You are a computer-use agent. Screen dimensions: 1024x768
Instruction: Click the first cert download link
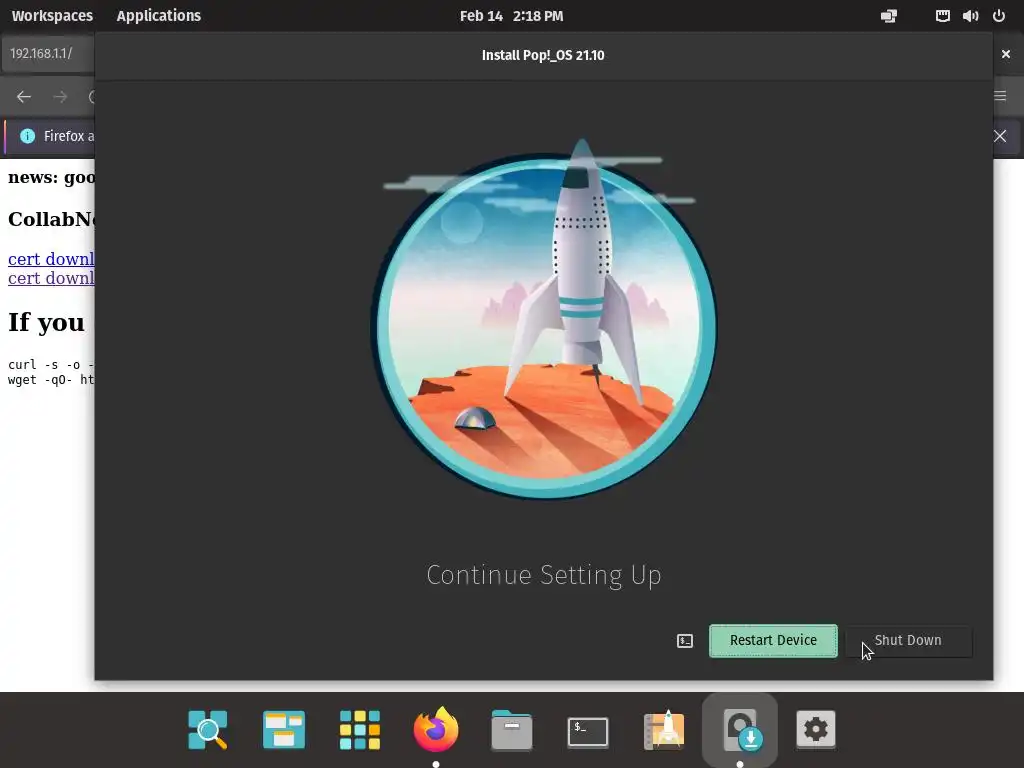point(51,259)
